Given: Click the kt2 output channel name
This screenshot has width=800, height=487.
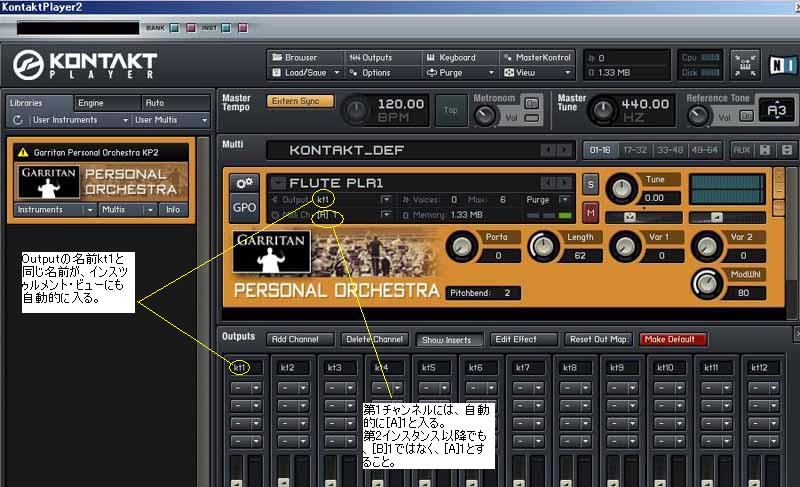Looking at the screenshot, I should [293, 368].
